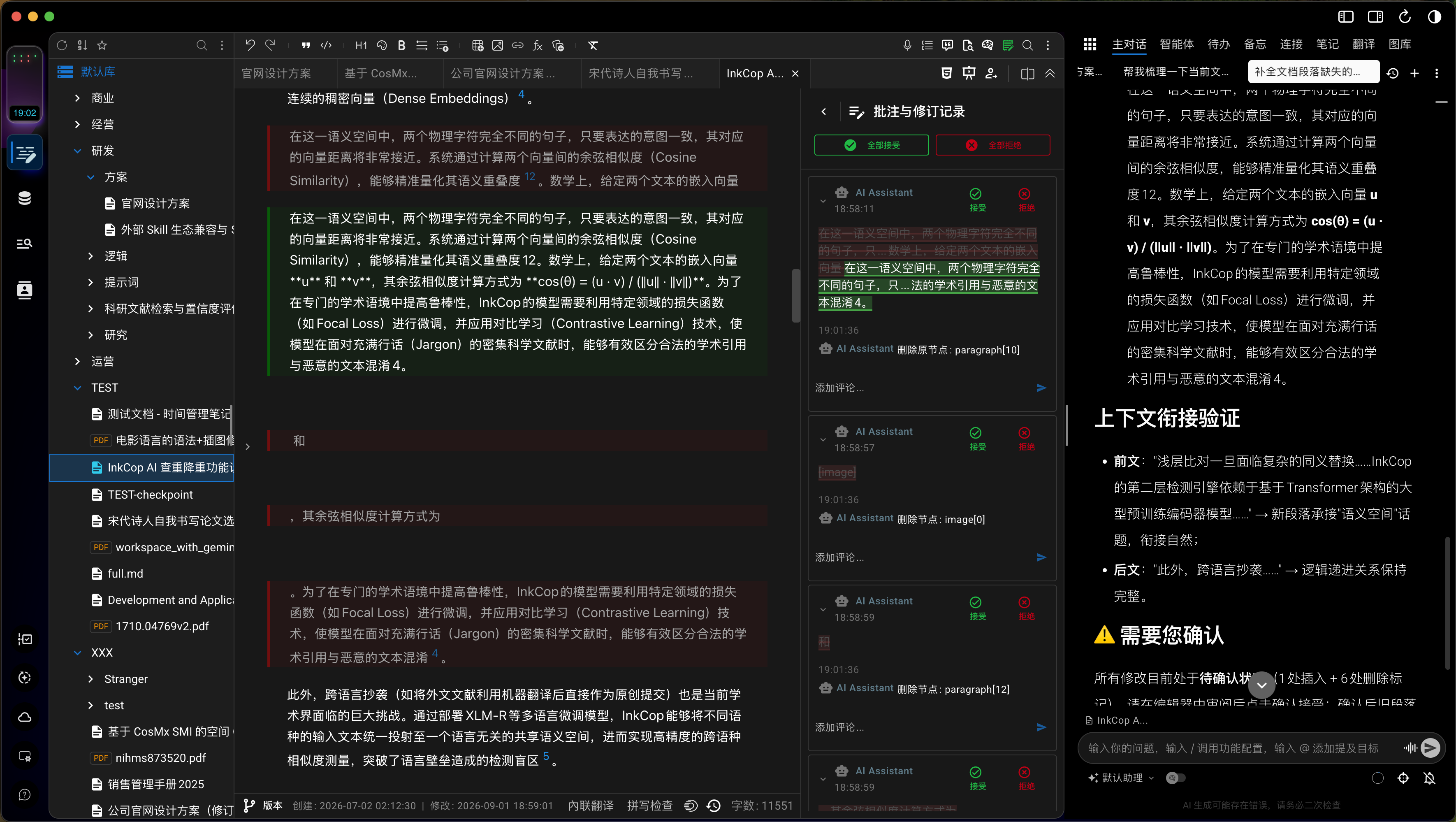Clear formatting with the crossed T icon
The image size is (1456, 822).
[593, 45]
